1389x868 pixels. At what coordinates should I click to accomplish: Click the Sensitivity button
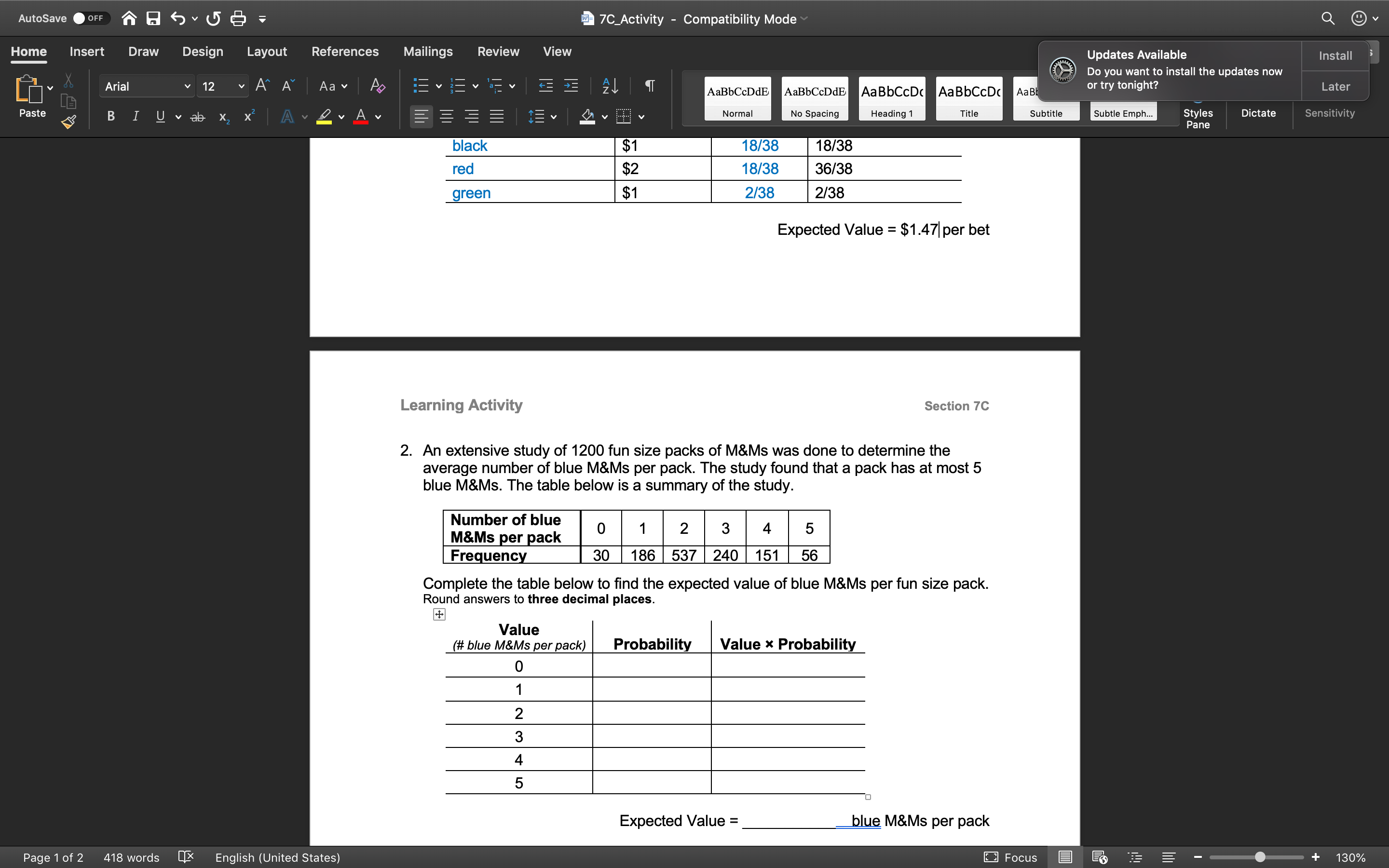[x=1329, y=112]
